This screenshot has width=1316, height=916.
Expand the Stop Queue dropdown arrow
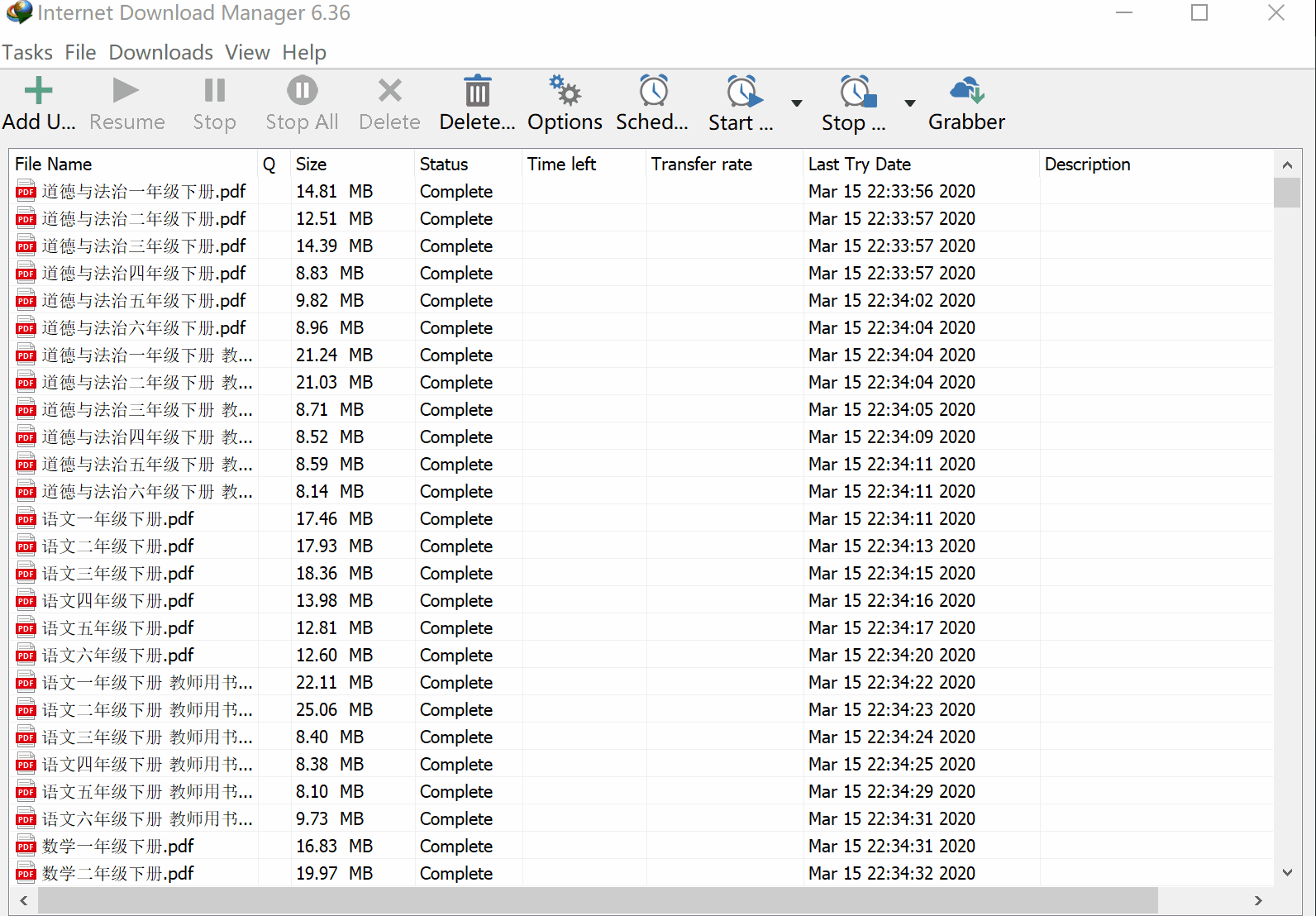point(910,103)
